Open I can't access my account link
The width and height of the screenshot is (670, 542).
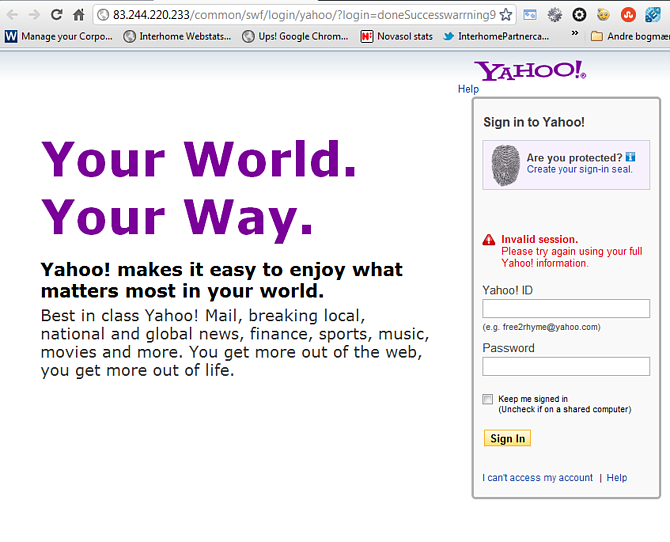point(538,477)
